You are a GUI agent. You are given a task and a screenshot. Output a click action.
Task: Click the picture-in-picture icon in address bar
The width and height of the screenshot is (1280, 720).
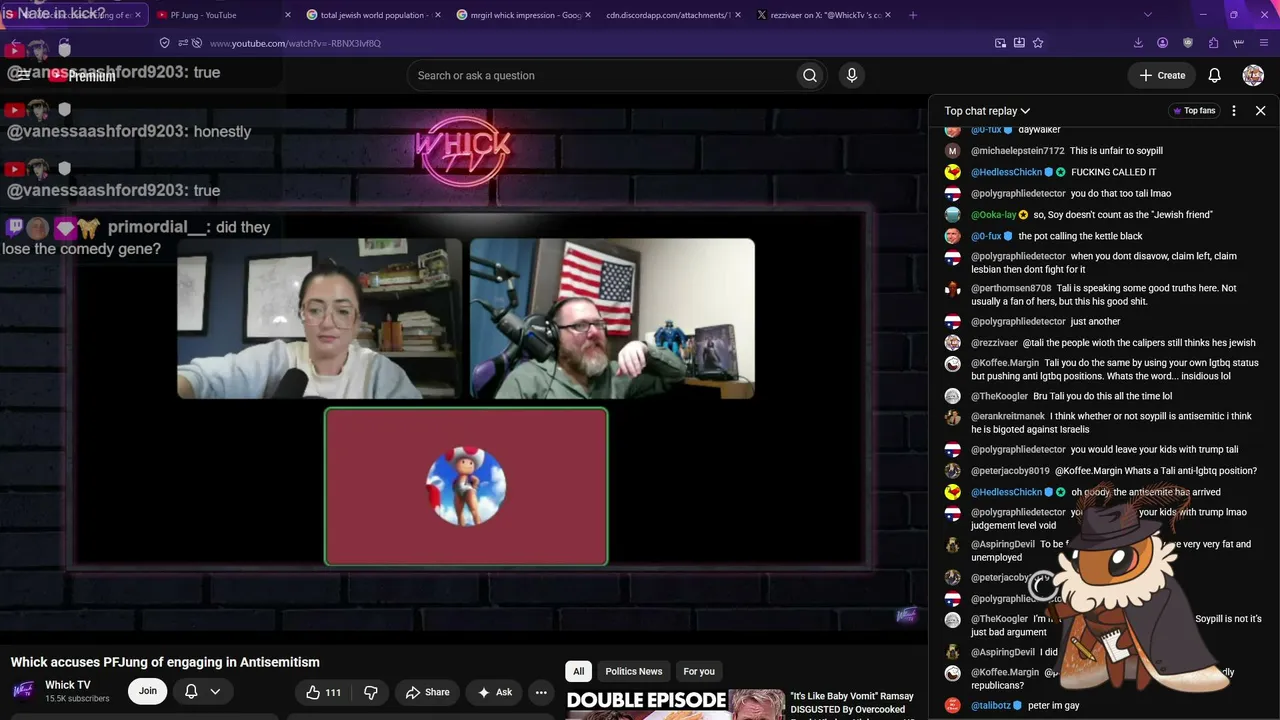[1000, 43]
